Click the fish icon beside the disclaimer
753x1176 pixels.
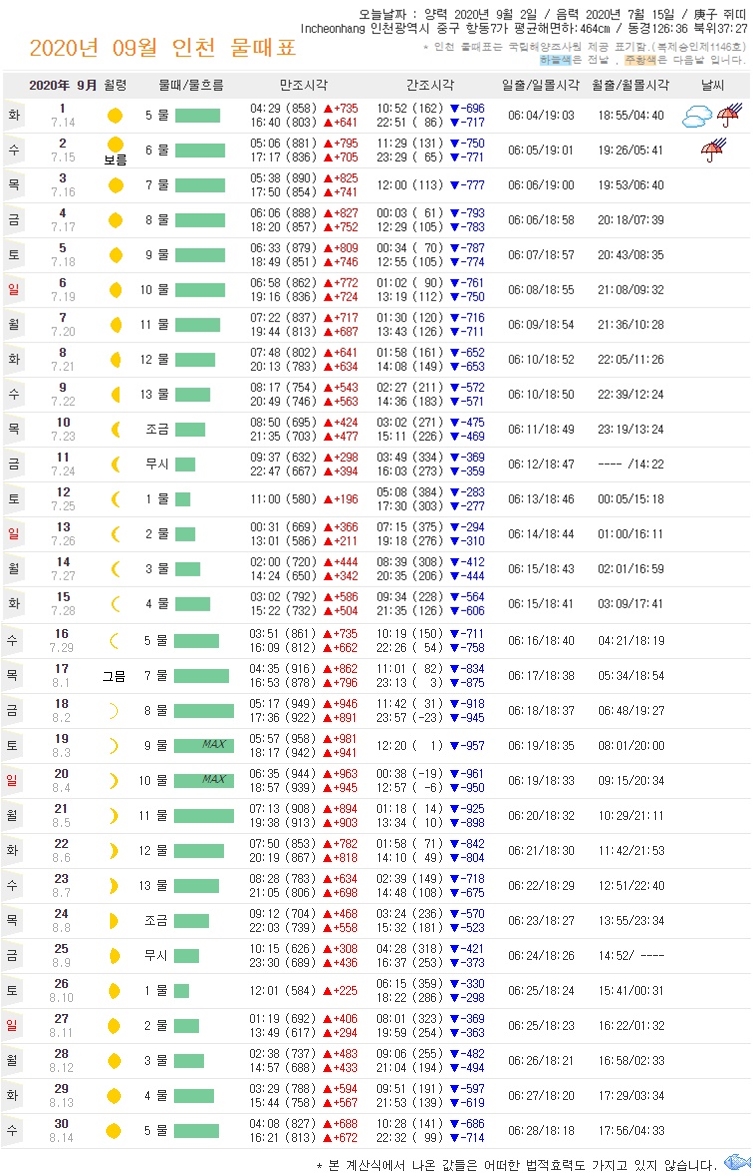tap(737, 1162)
